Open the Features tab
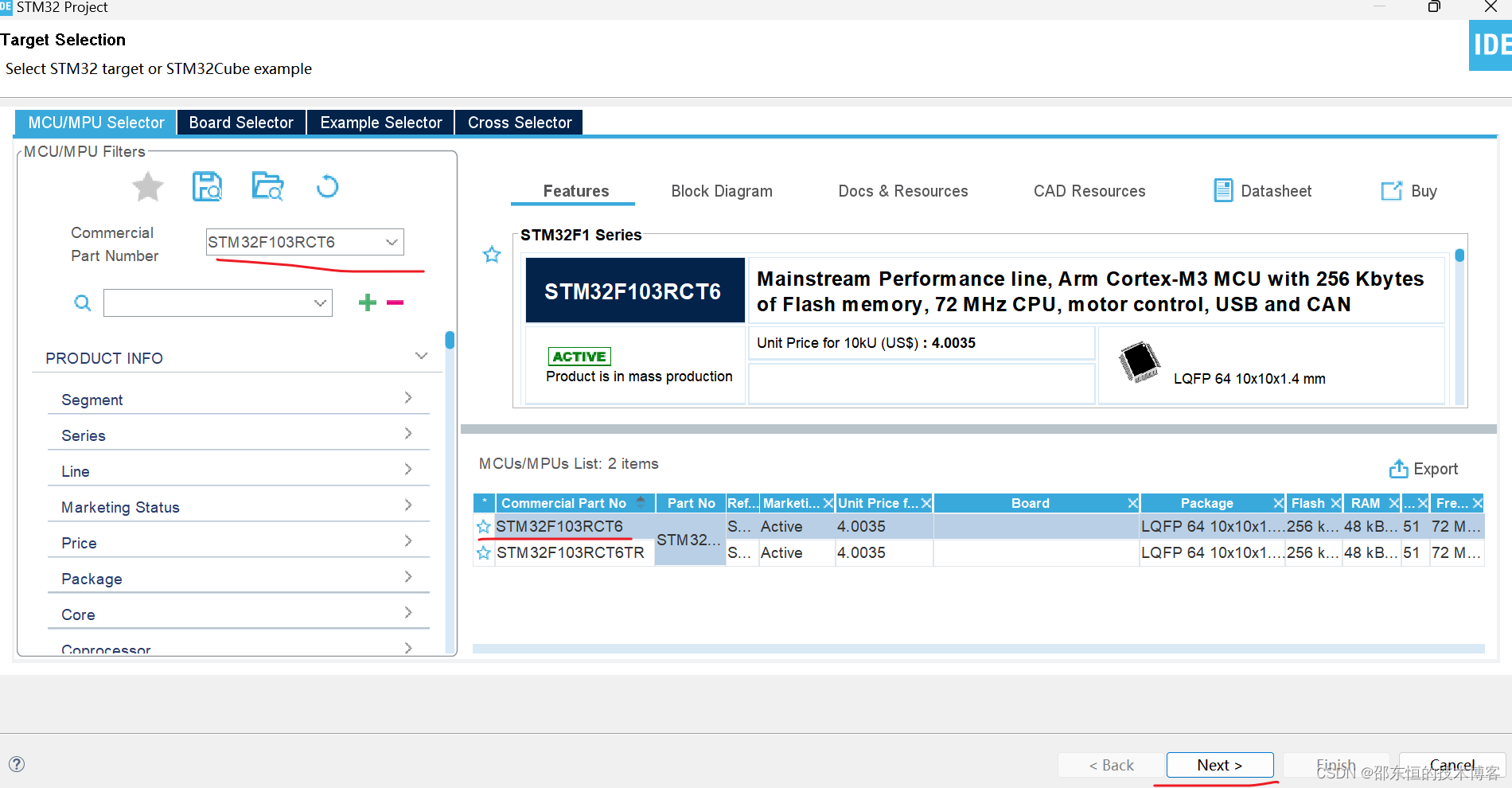 575,191
